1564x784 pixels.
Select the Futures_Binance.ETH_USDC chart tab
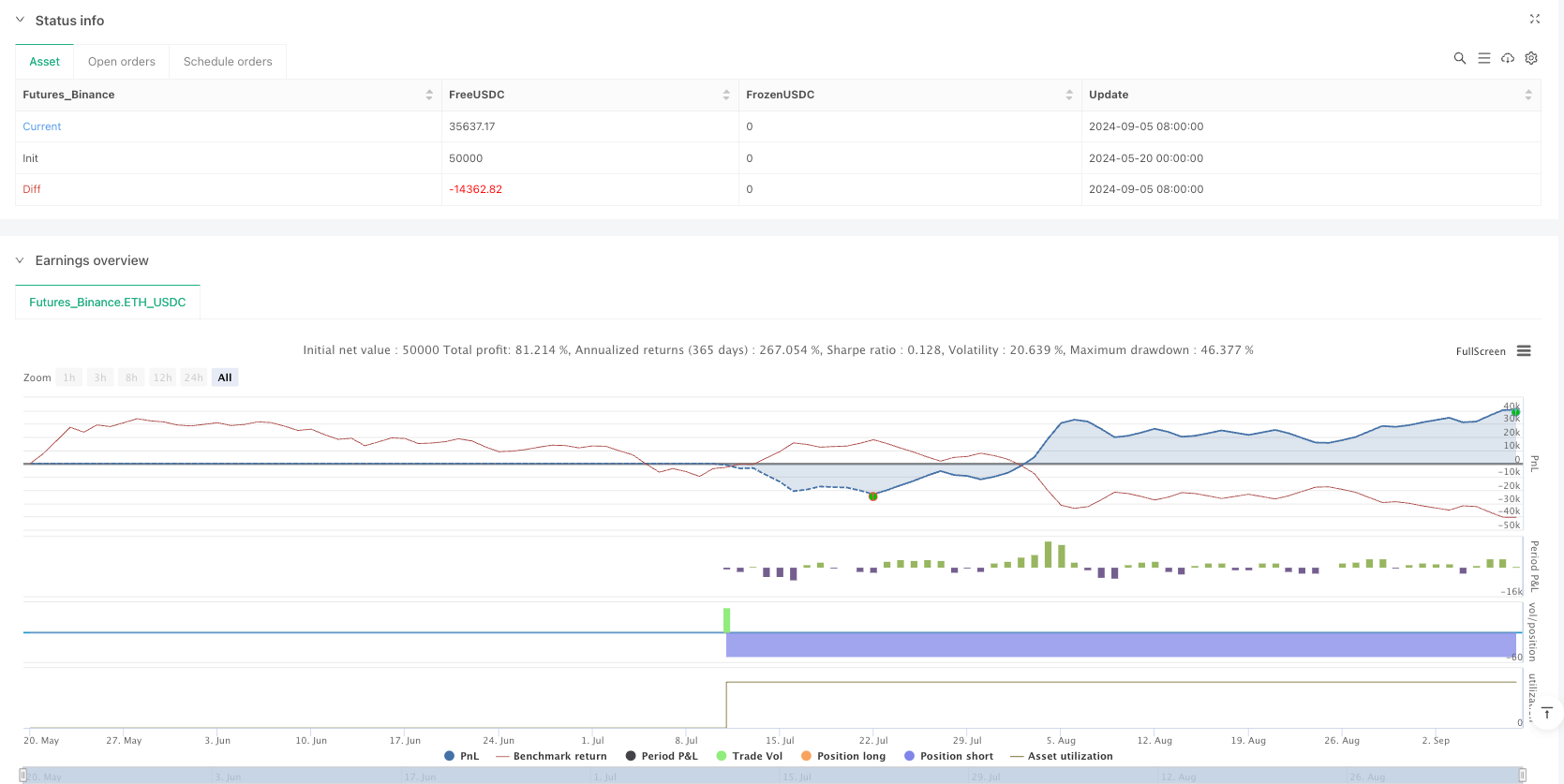click(108, 303)
